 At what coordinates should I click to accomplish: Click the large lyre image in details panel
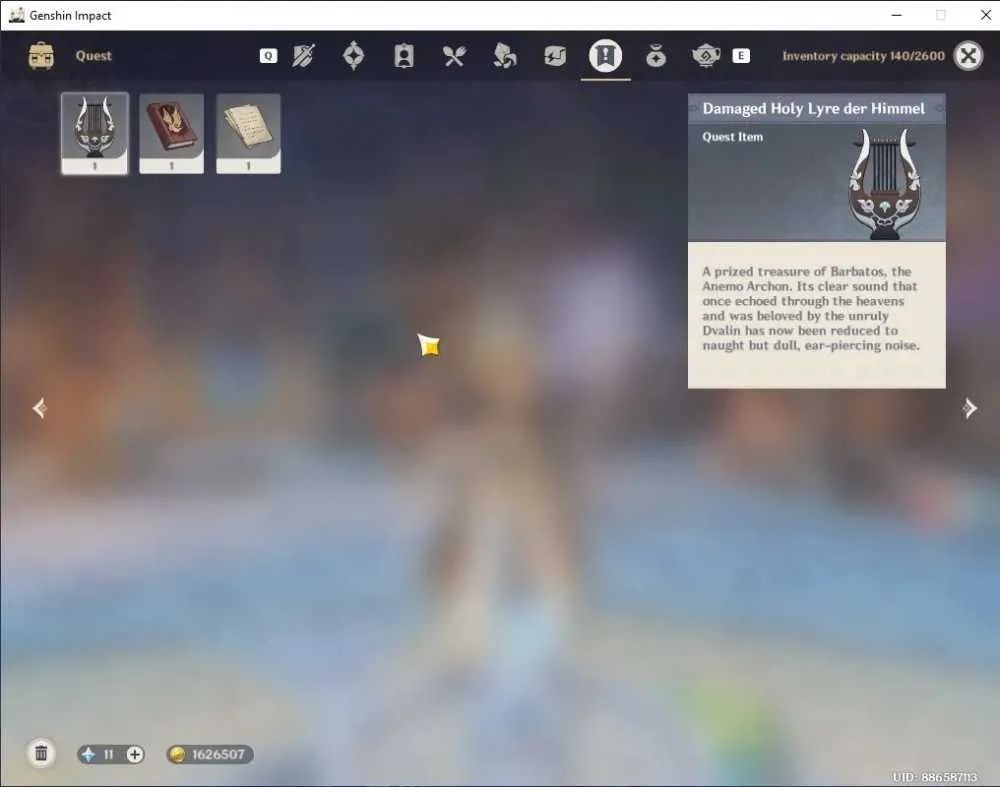pyautogui.click(x=883, y=184)
